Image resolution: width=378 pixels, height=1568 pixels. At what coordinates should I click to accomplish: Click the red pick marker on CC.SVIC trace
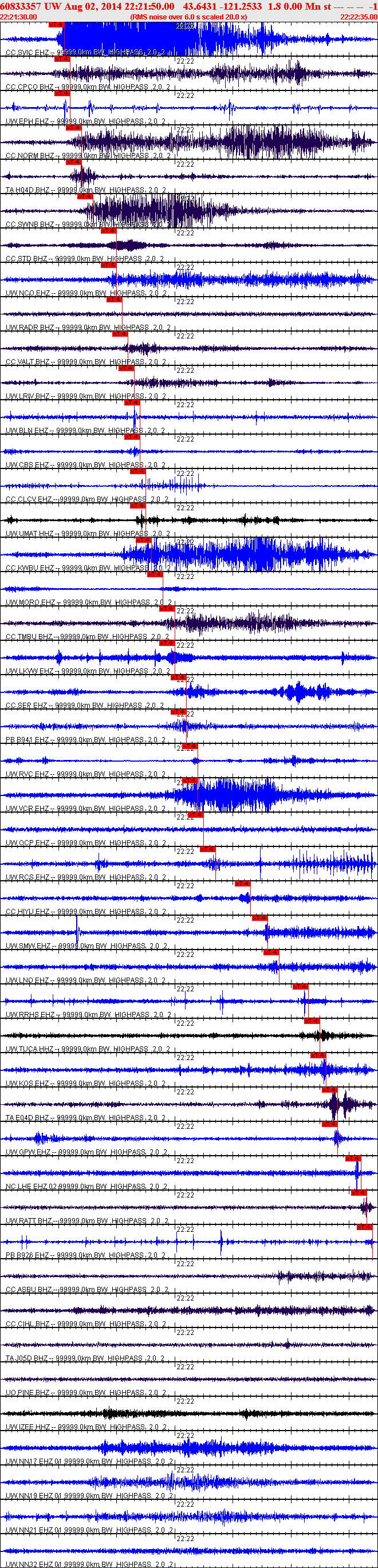[56, 25]
